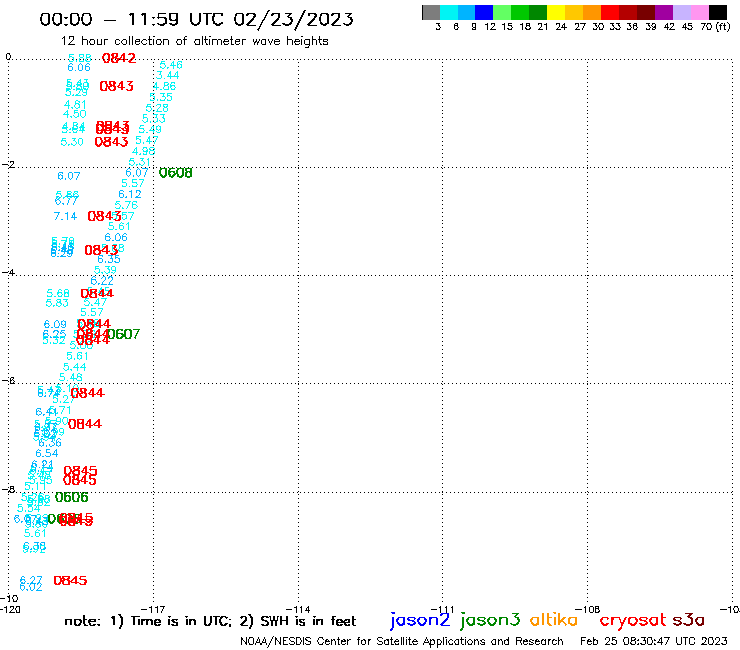
Task: Click the '00:00 – 11:59 UTC 02/23/2023' title
Action: tap(196, 19)
